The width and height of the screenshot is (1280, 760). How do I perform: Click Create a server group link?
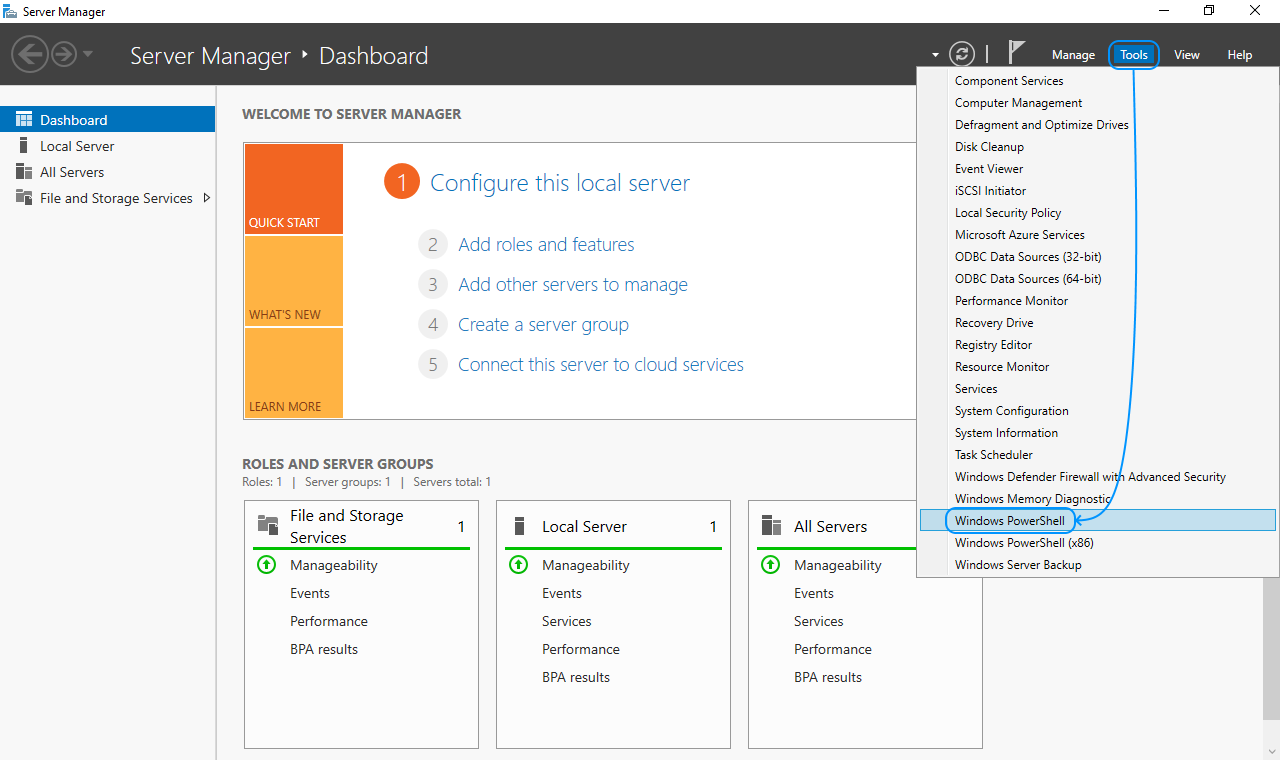tap(543, 325)
